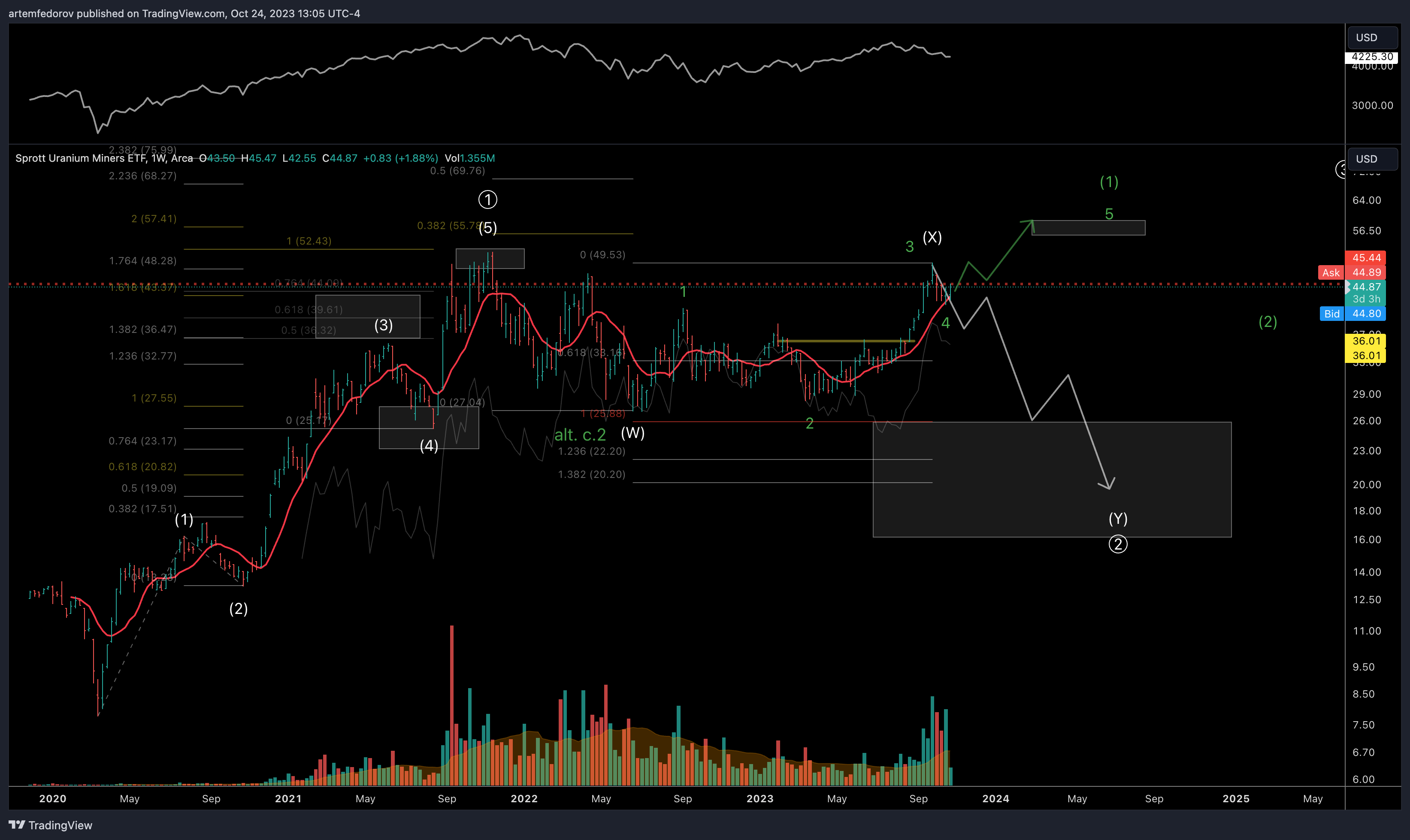Click the 29.00 price axis level
This screenshot has height=840, width=1410.
pos(1366,395)
